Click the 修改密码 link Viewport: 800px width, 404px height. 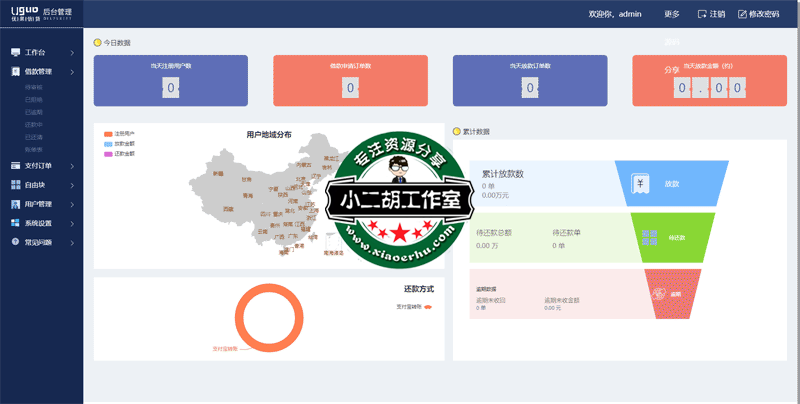(x=760, y=14)
